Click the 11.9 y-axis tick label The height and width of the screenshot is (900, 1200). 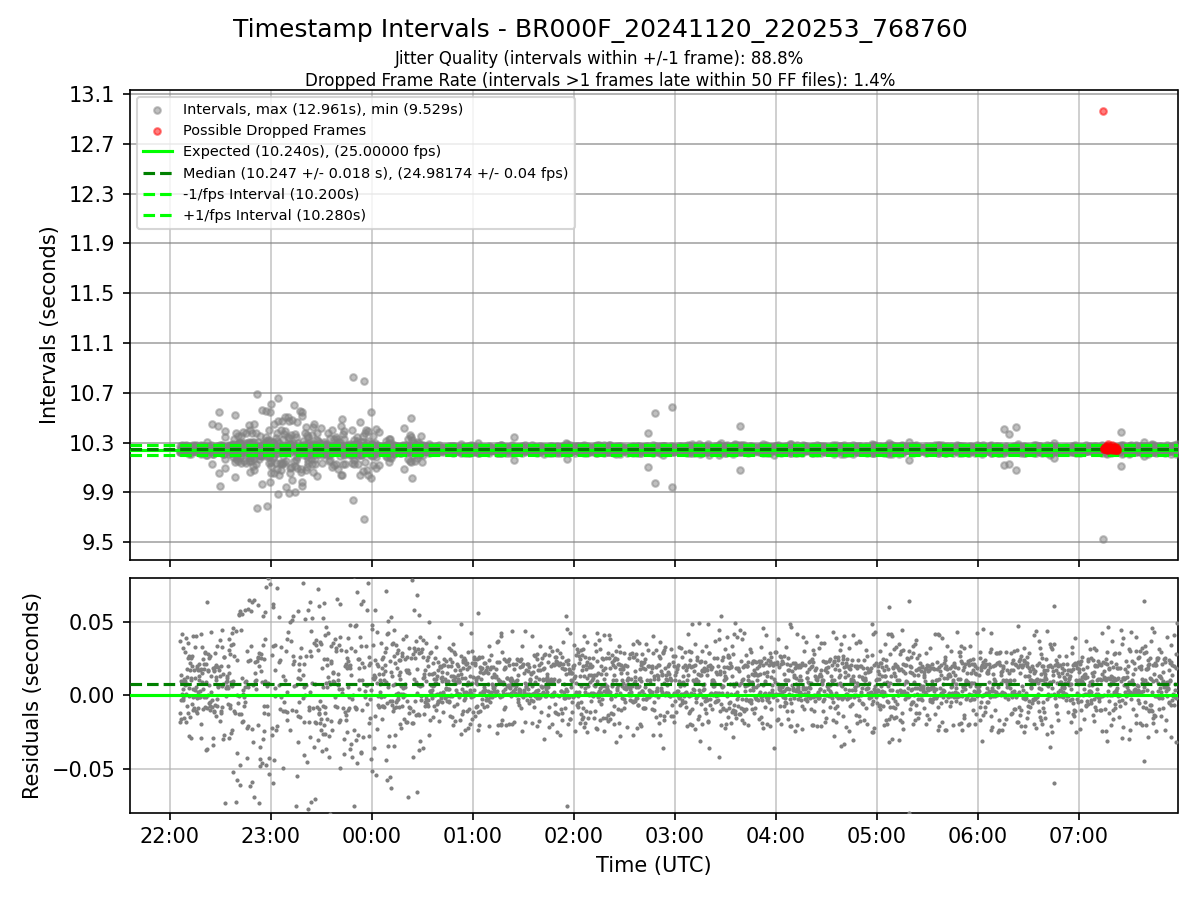pyautogui.click(x=93, y=244)
